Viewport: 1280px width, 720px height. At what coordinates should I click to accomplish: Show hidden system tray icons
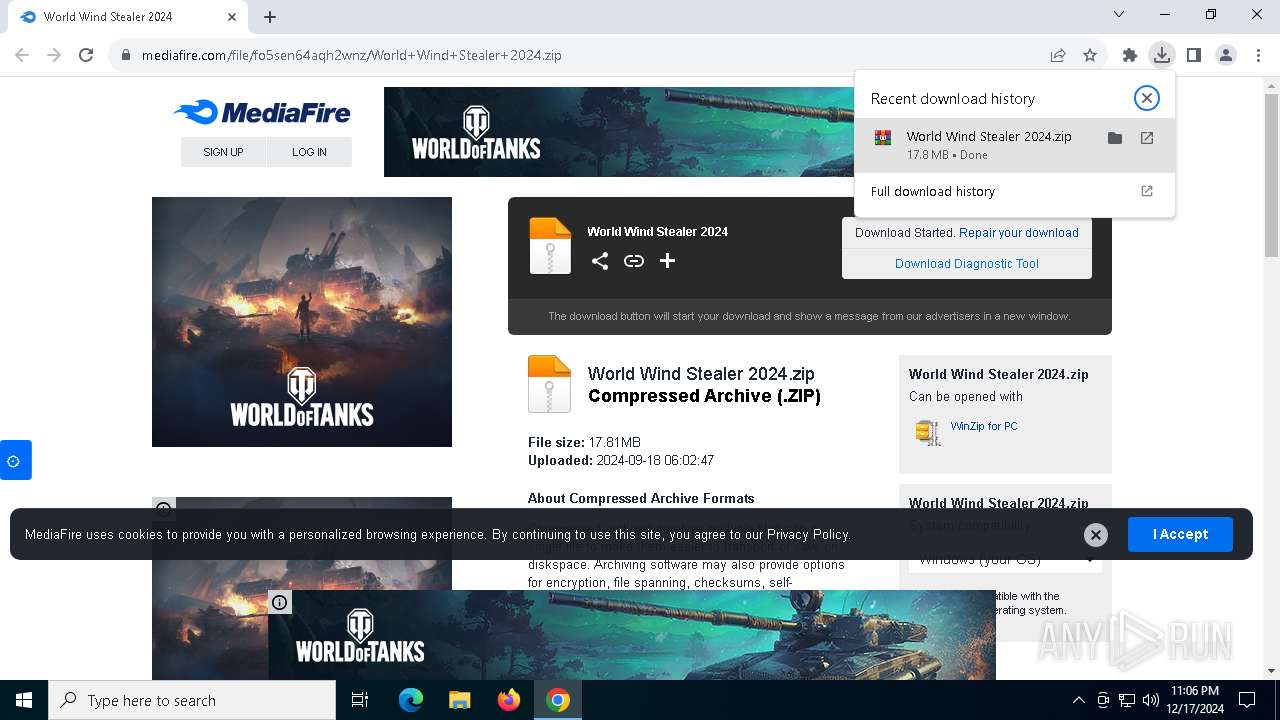(x=1078, y=700)
